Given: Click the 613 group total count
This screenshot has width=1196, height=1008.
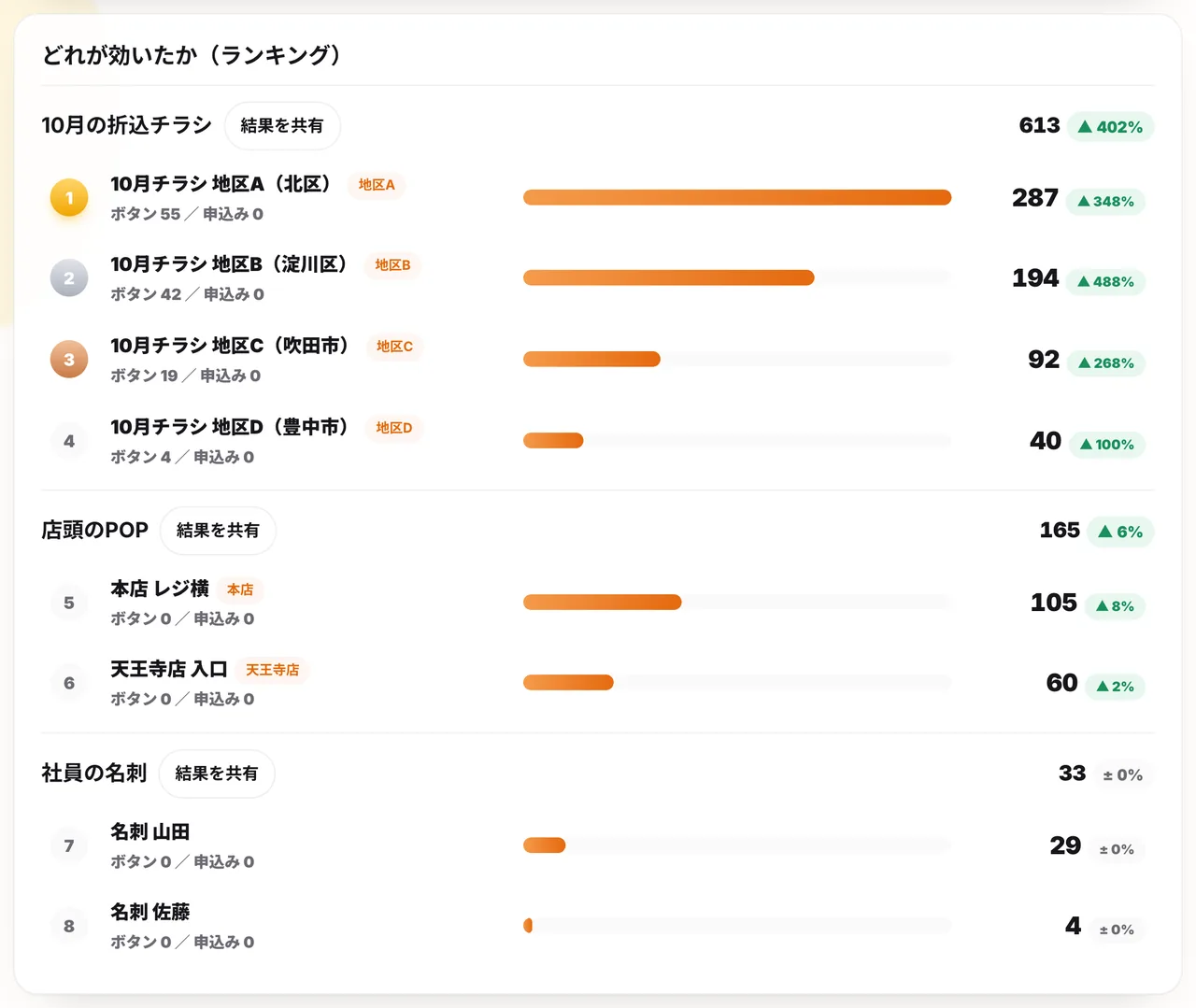Looking at the screenshot, I should click(1039, 125).
